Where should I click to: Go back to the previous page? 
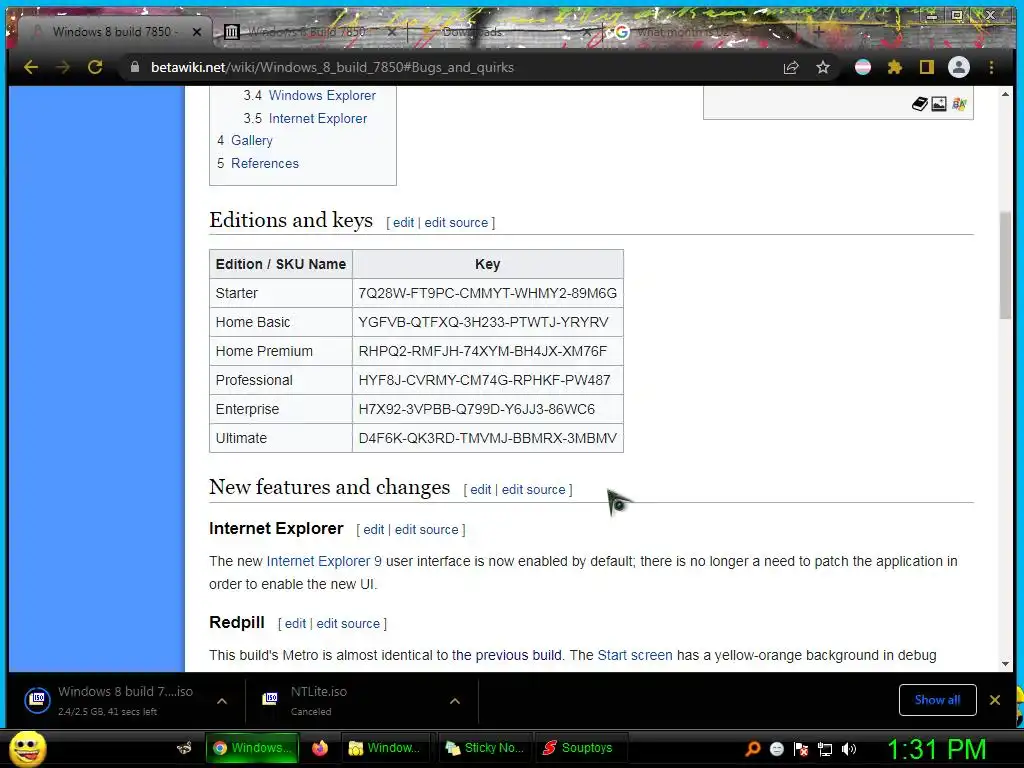(31, 67)
